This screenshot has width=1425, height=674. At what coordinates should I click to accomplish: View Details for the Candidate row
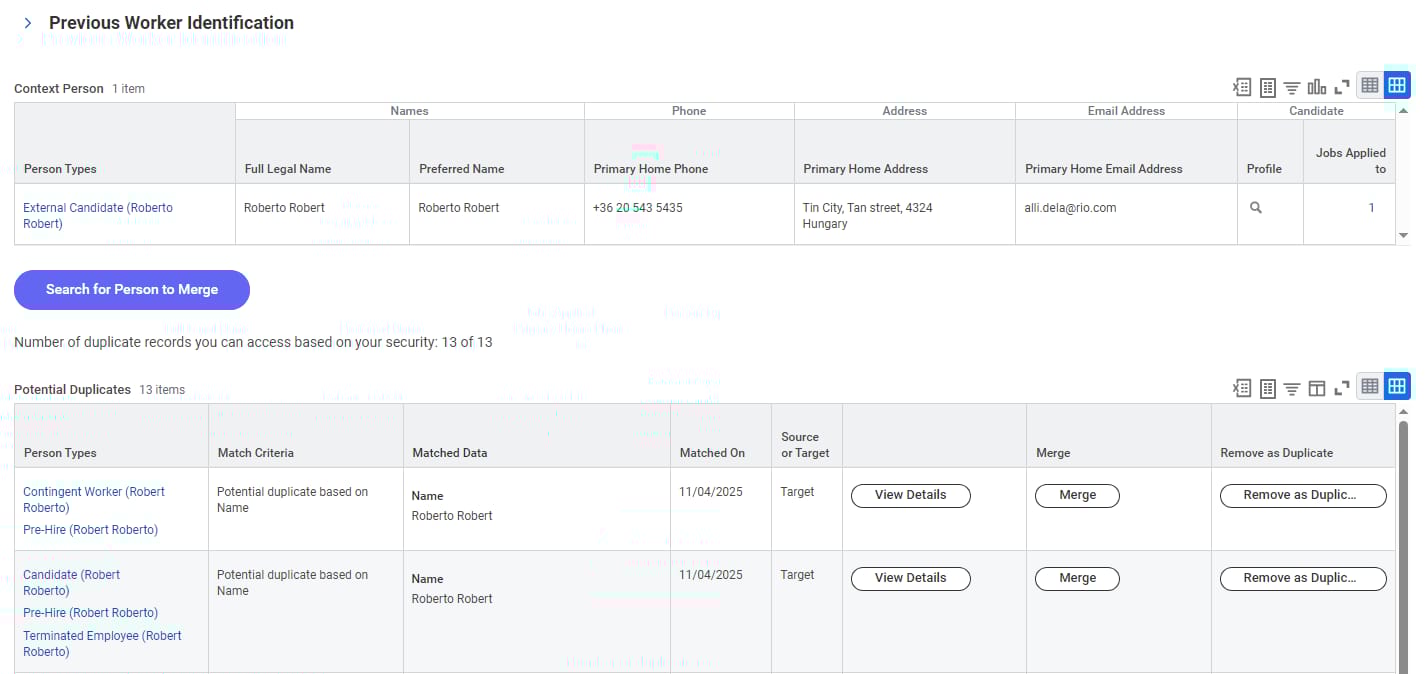pyautogui.click(x=910, y=578)
